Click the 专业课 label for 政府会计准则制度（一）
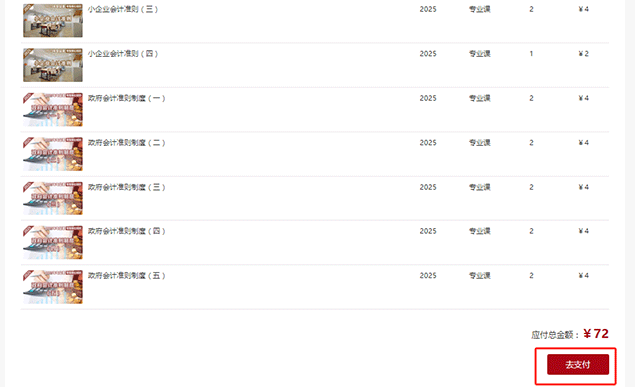 [480, 98]
